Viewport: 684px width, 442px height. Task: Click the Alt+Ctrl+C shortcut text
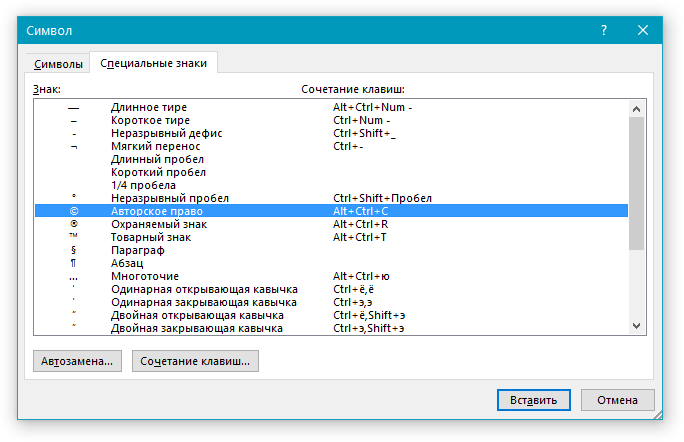360,211
